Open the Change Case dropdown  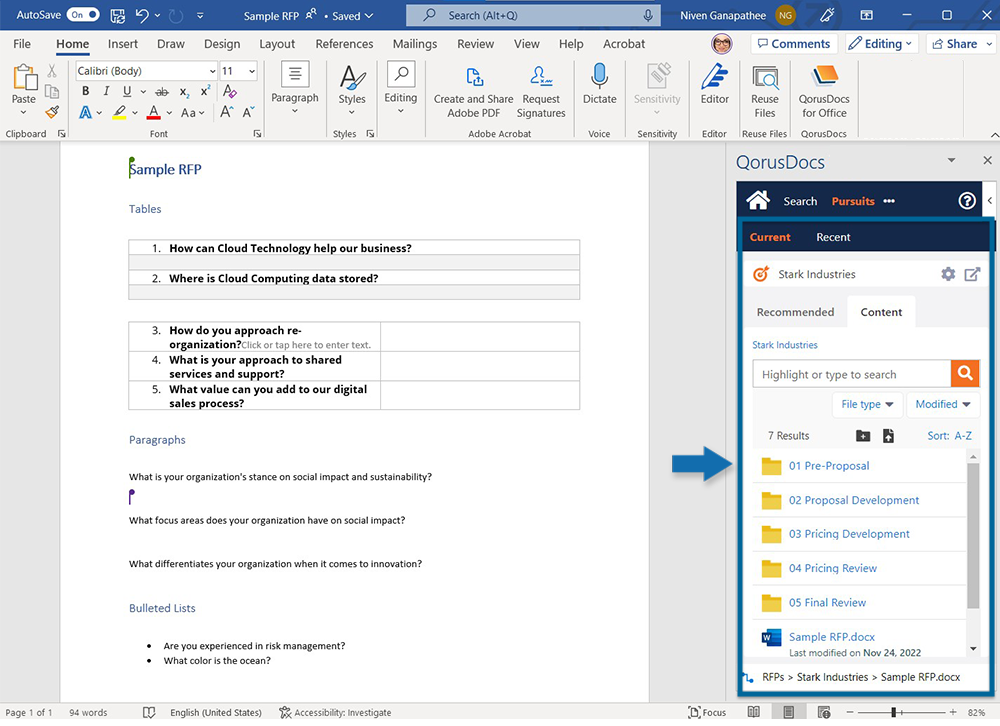(x=192, y=113)
